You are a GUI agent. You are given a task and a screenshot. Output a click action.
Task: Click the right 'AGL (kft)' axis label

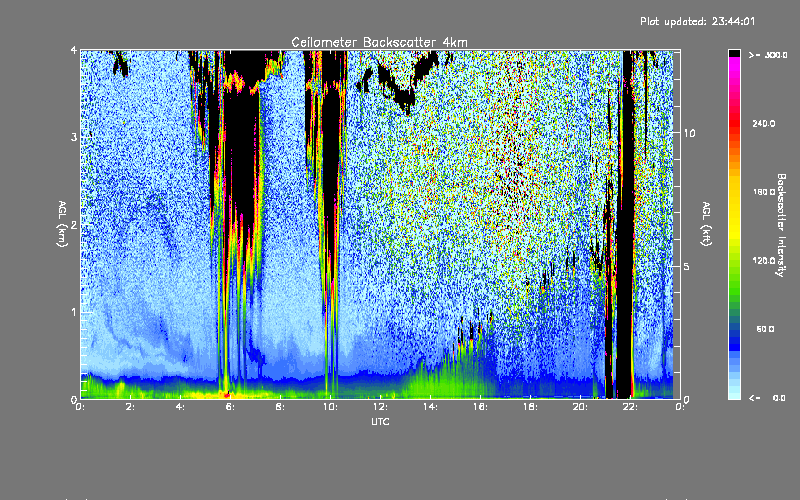coord(706,224)
